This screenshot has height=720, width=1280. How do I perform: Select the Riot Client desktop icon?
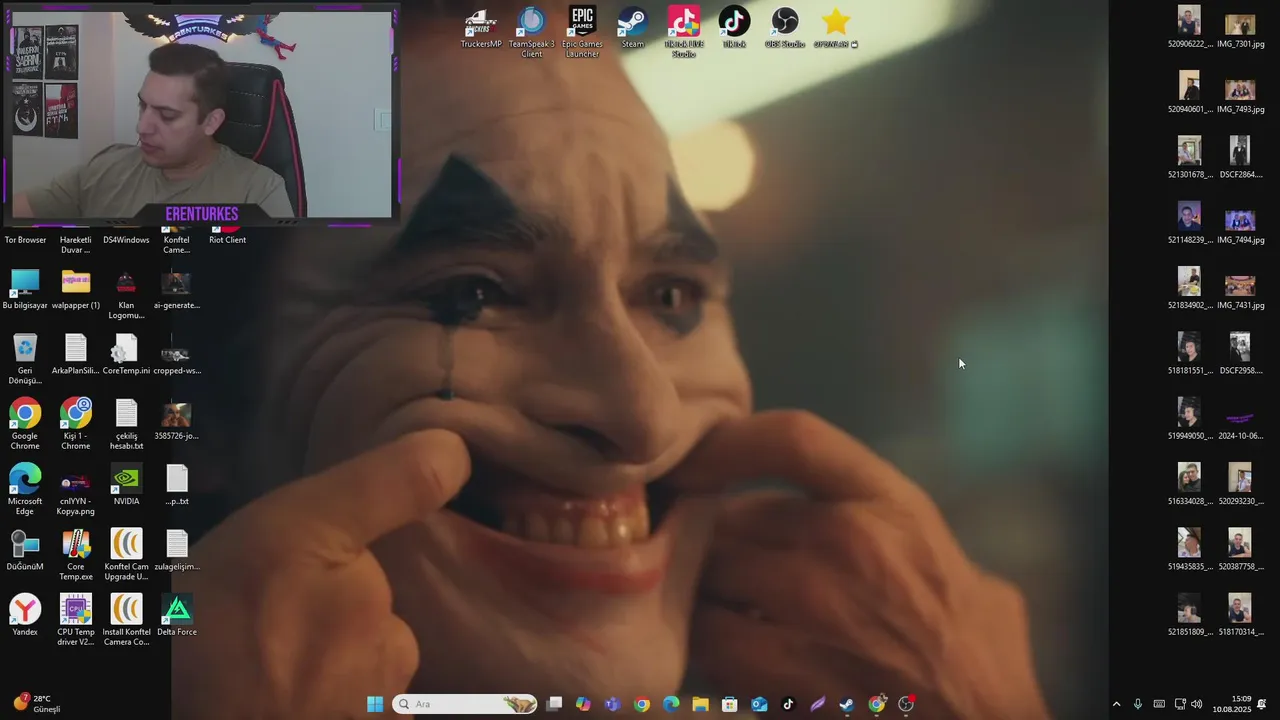(x=227, y=236)
